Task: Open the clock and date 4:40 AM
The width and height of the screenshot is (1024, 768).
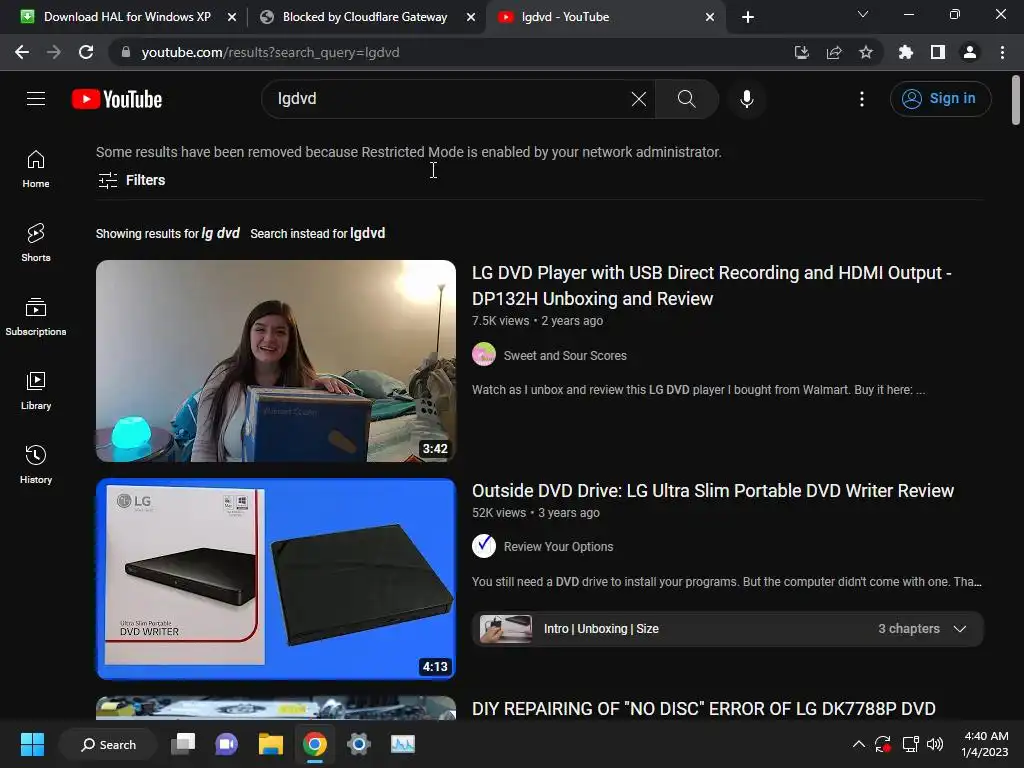Action: pyautogui.click(x=985, y=744)
